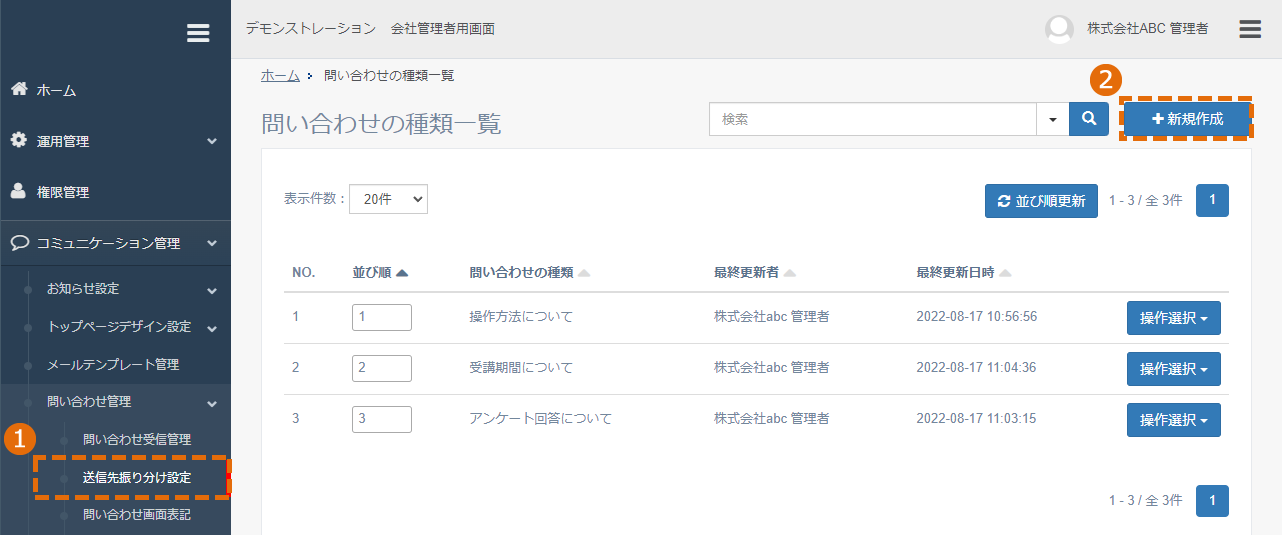Click the user avatar icon
Image resolution: width=1282 pixels, height=535 pixels.
pos(1059,29)
